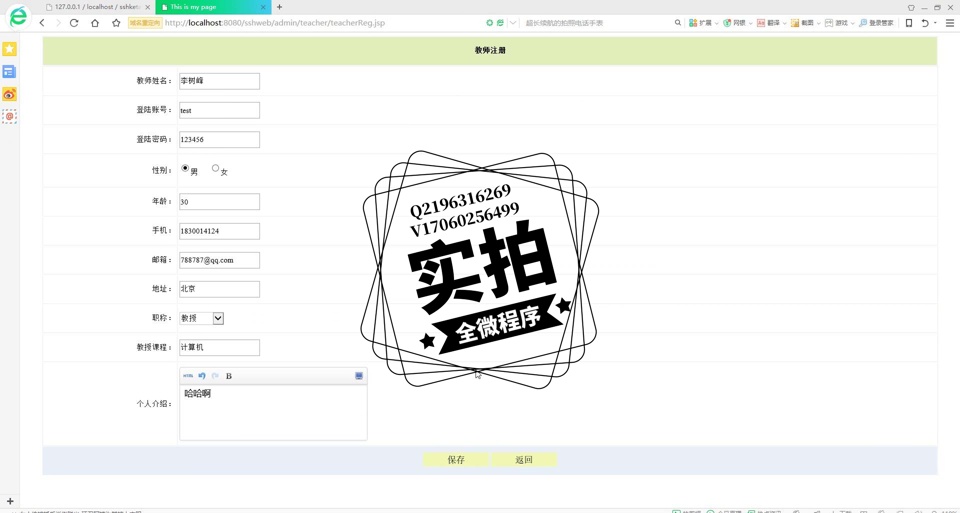Expand the 扩展 dropdown arrow
Image resolution: width=960 pixels, height=513 pixels.
click(x=717, y=23)
